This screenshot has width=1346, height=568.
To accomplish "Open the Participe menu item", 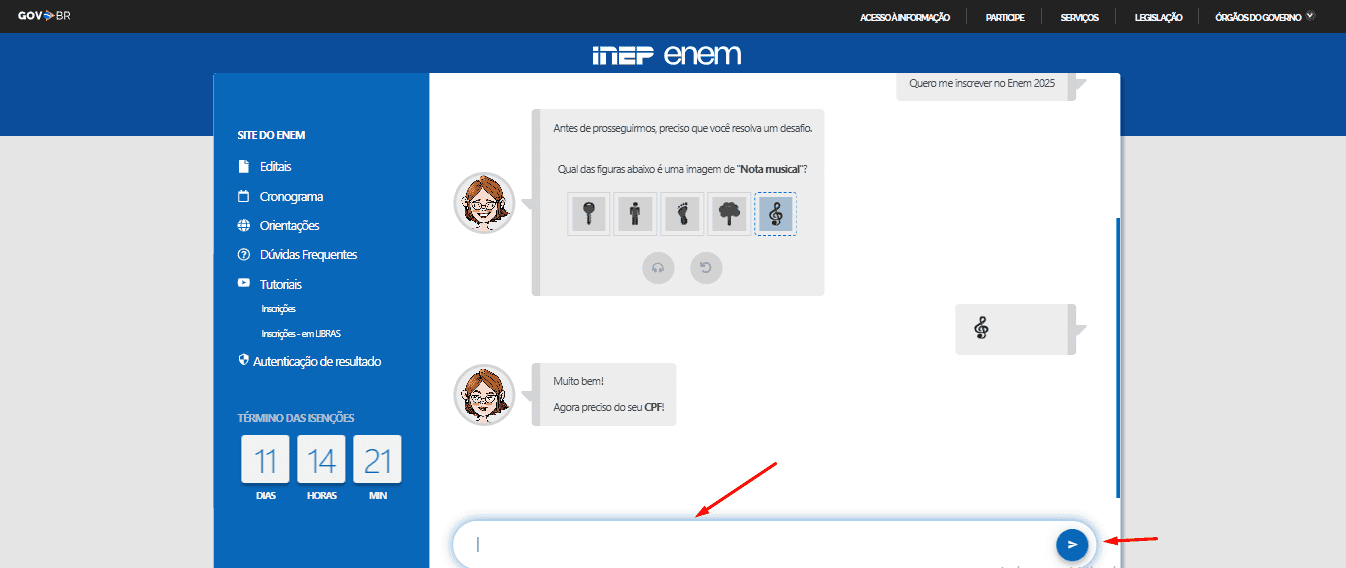I will 1004,17.
